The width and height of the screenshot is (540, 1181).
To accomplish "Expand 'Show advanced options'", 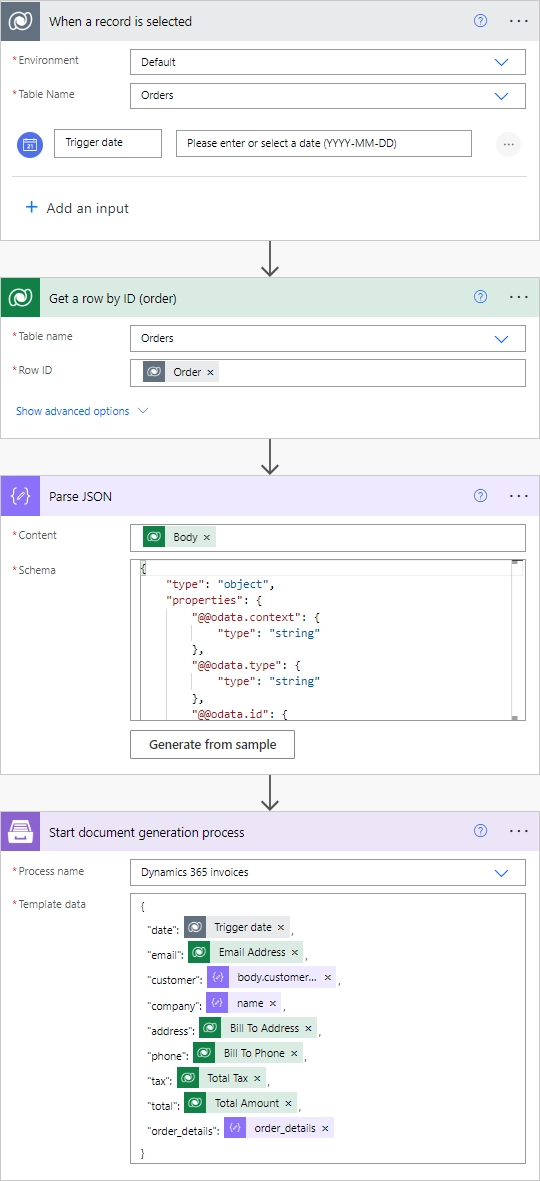I will pos(82,411).
